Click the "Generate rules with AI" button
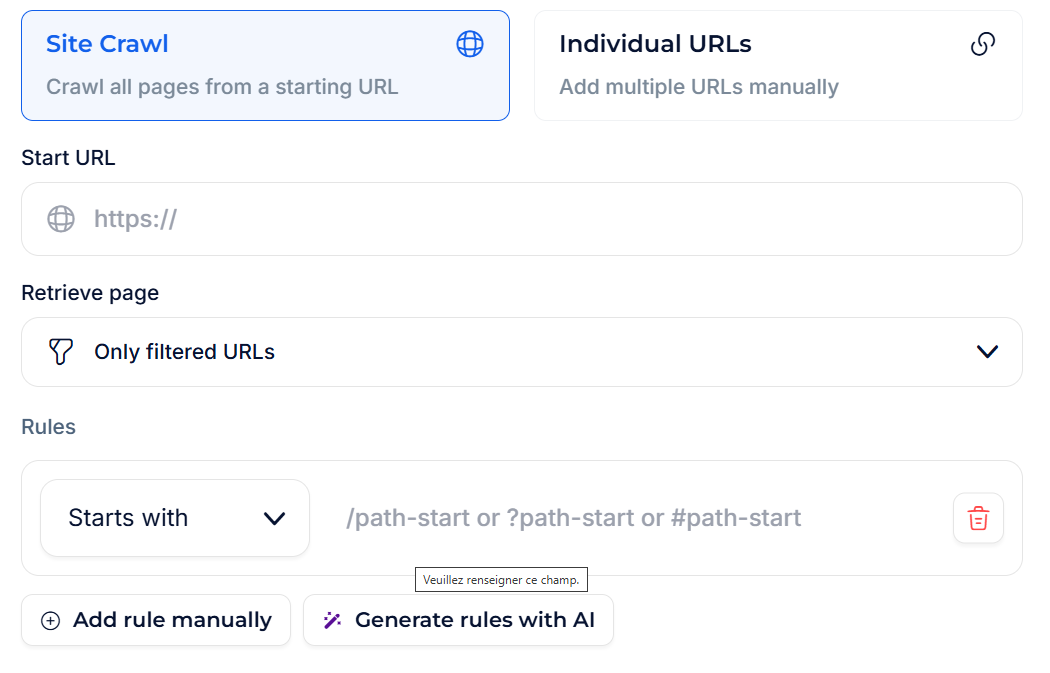 tap(458, 620)
